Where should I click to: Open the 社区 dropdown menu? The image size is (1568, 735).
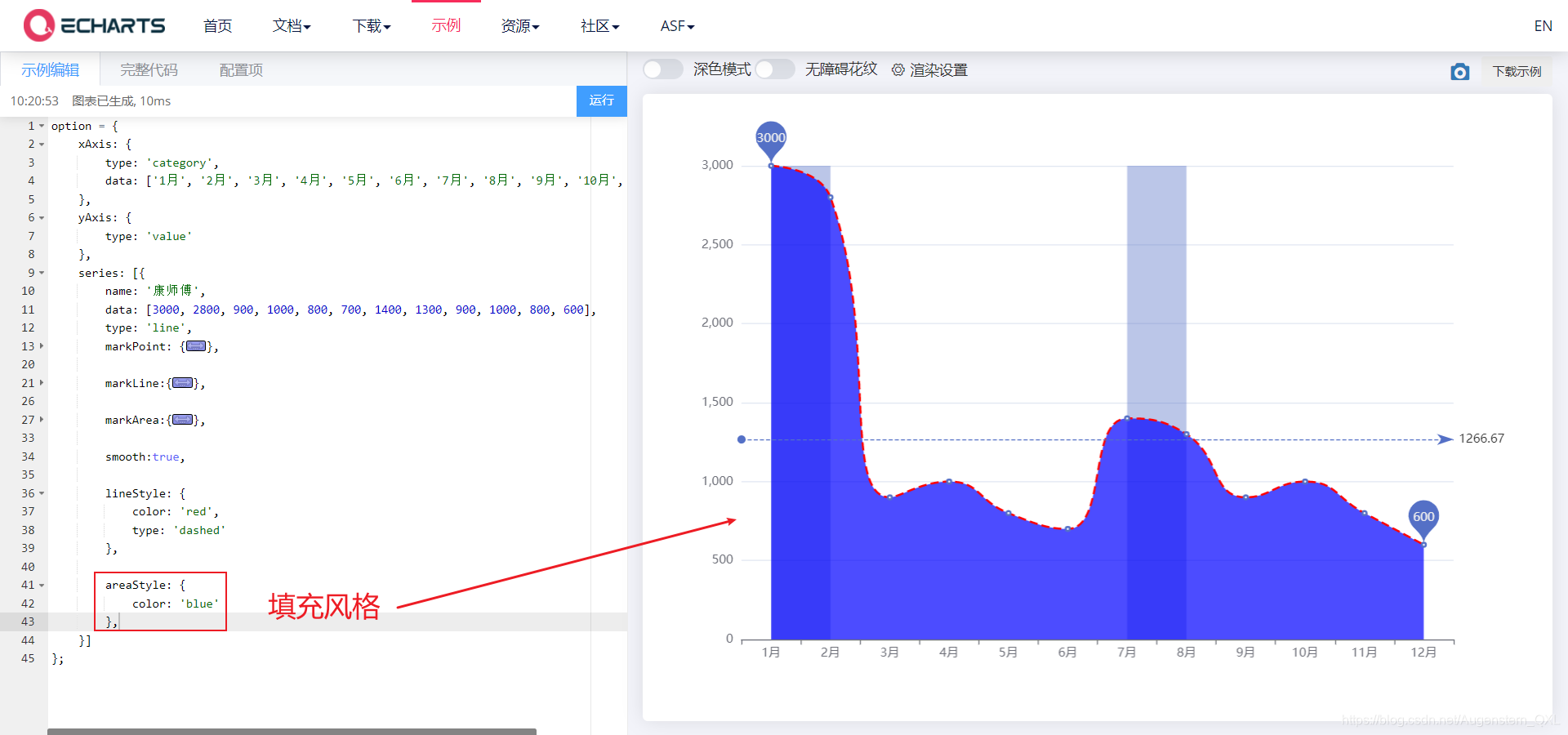600,26
